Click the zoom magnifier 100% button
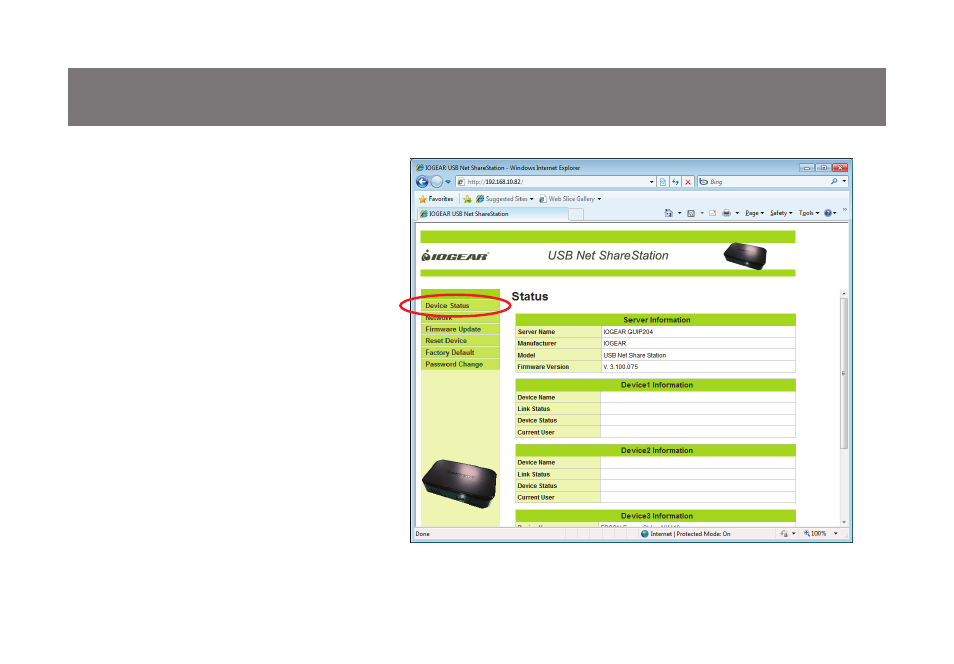This screenshot has width=954, height=664. point(815,534)
